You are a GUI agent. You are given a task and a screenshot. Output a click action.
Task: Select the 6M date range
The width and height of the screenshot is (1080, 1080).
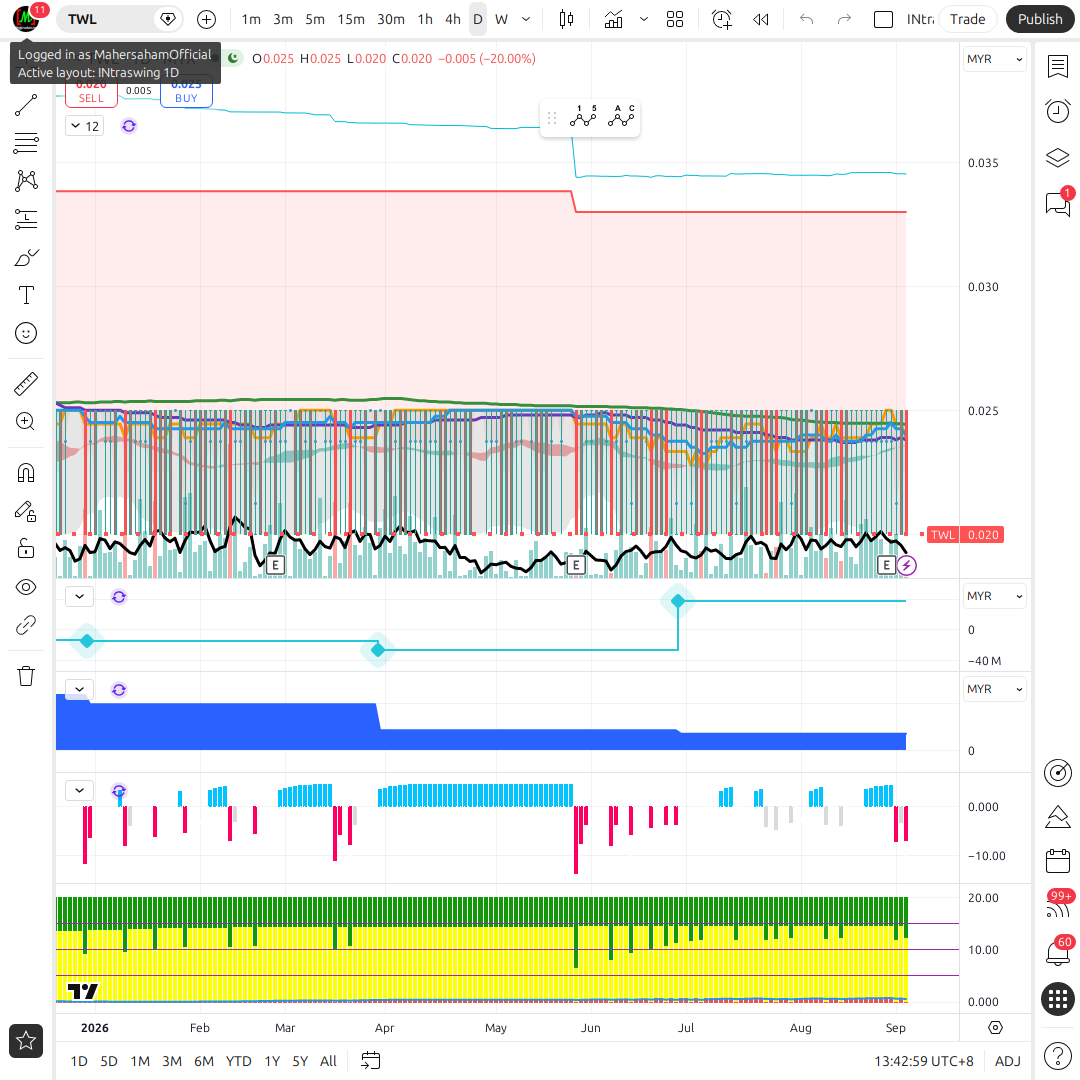(204, 1061)
